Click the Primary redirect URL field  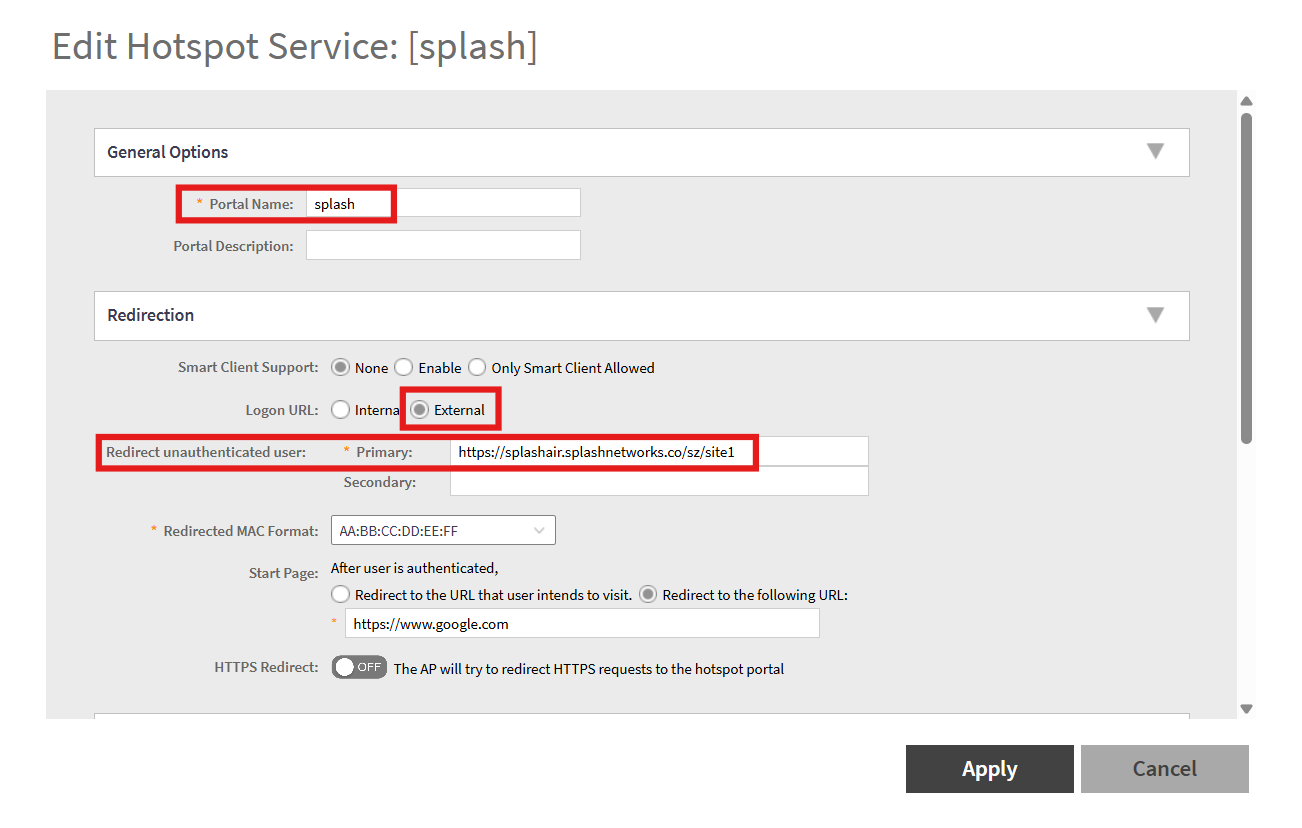[659, 452]
